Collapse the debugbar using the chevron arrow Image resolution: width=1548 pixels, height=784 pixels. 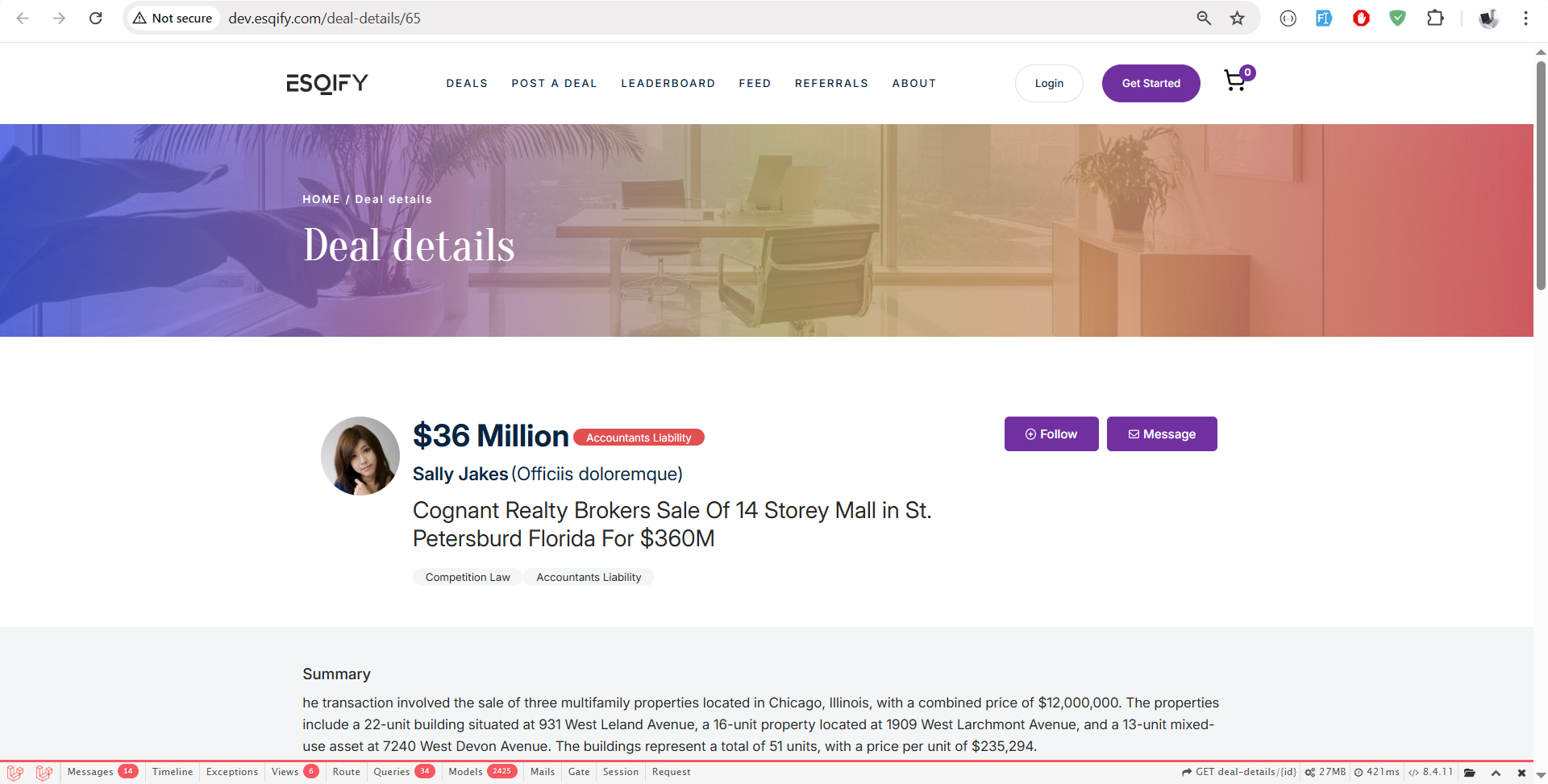click(x=1496, y=772)
